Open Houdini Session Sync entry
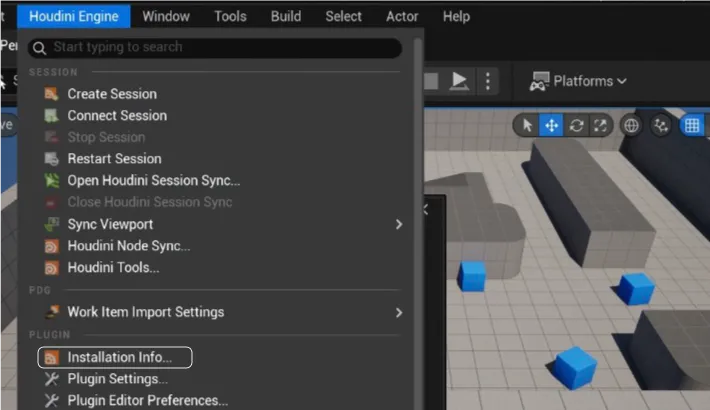710x410 pixels. click(153, 181)
